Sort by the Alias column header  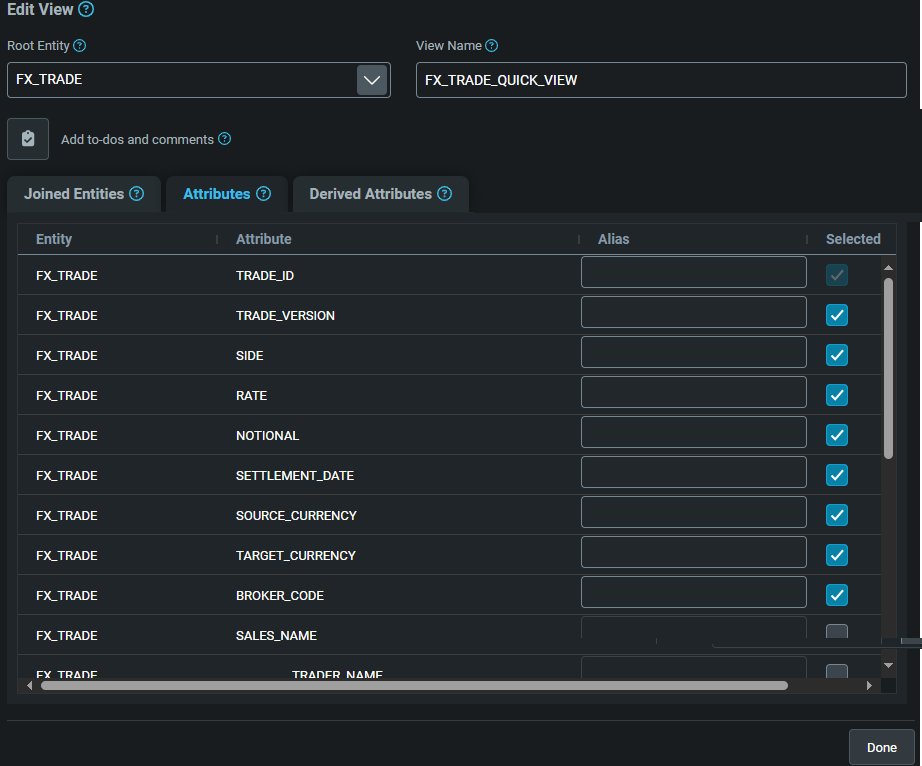[613, 239]
